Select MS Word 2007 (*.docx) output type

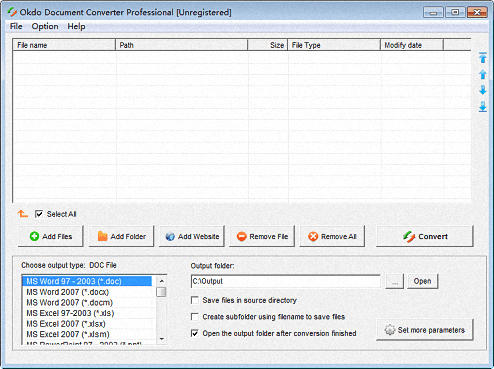tap(87, 292)
